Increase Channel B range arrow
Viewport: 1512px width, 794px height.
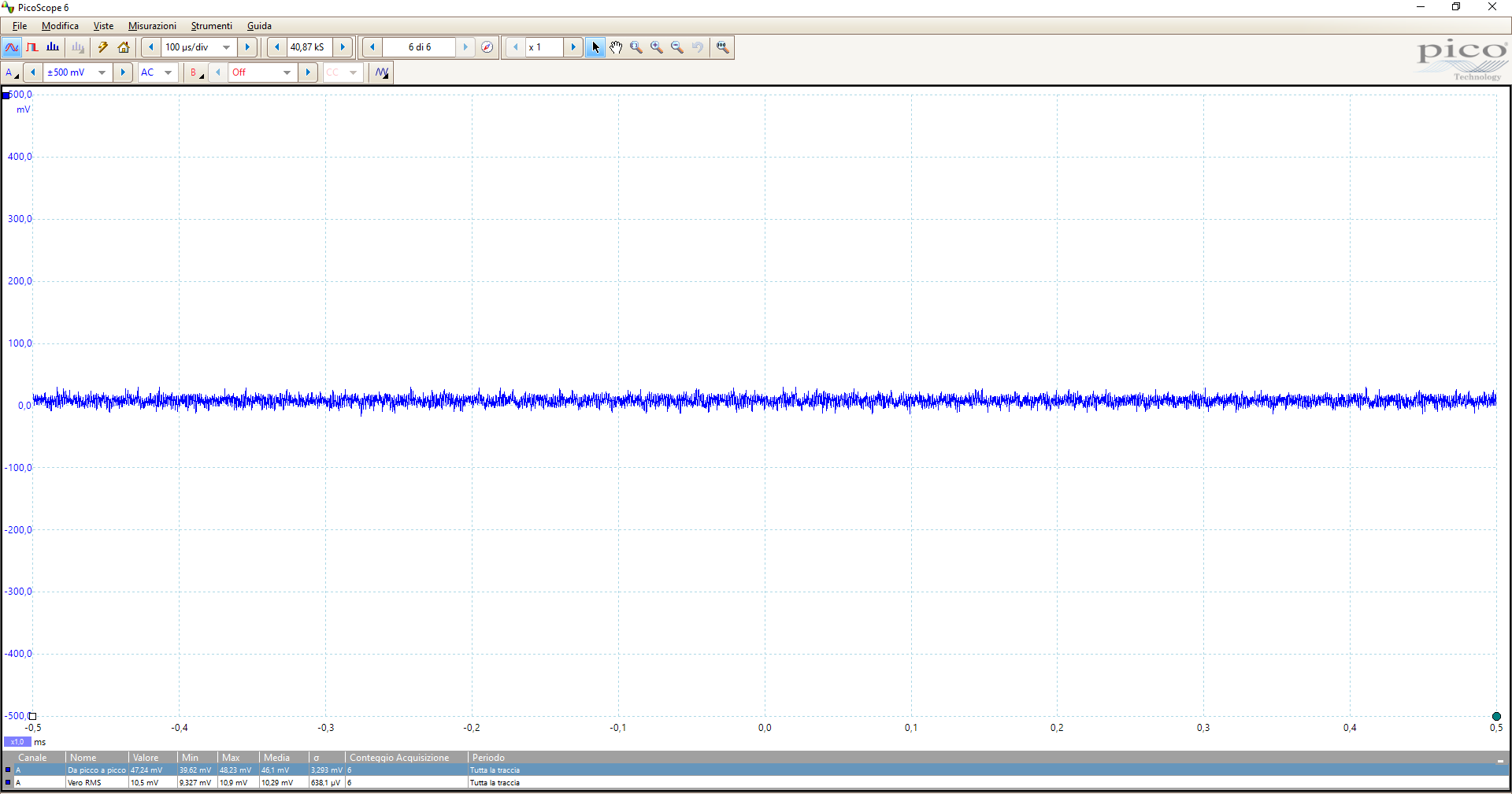click(308, 72)
